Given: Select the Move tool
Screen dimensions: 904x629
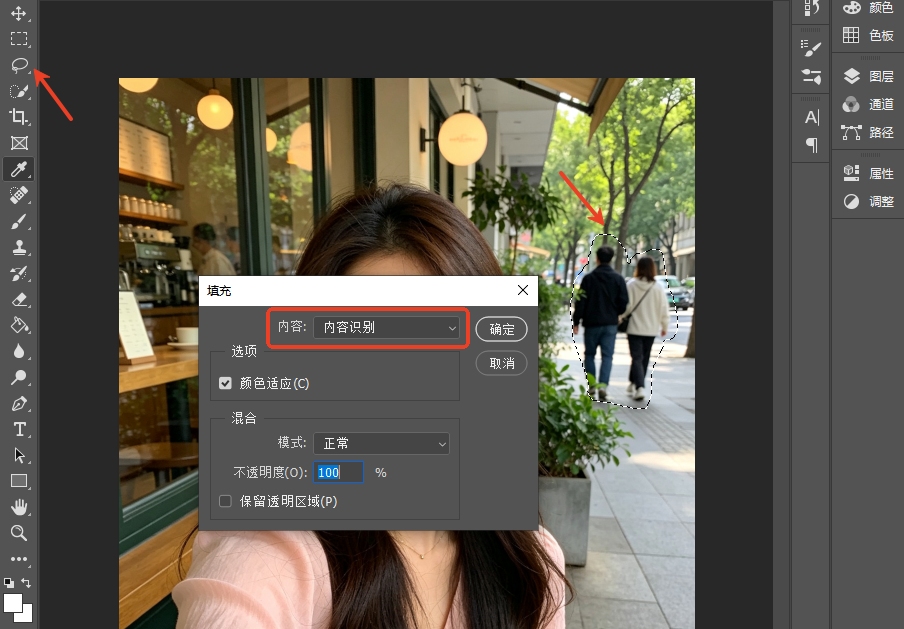Looking at the screenshot, I should tap(18, 13).
